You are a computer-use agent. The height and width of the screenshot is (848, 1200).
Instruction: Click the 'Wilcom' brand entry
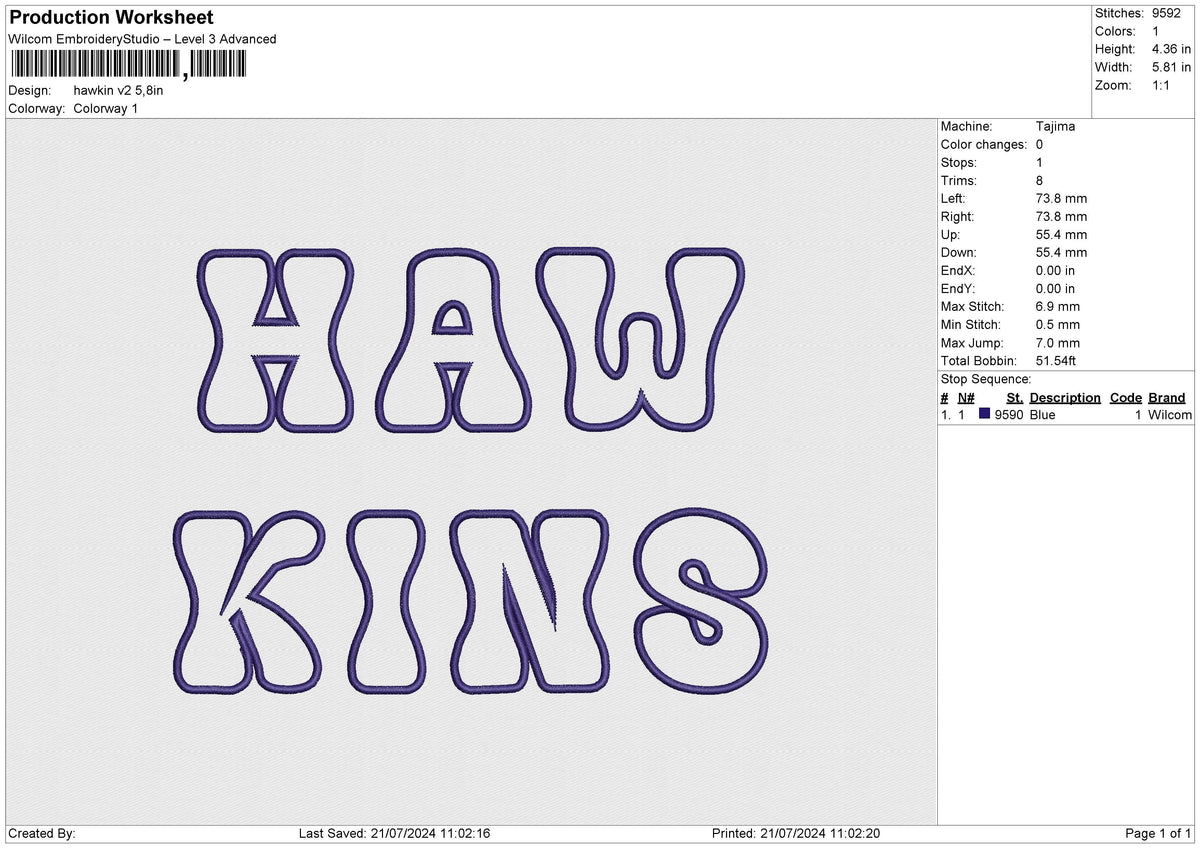(x=1170, y=415)
